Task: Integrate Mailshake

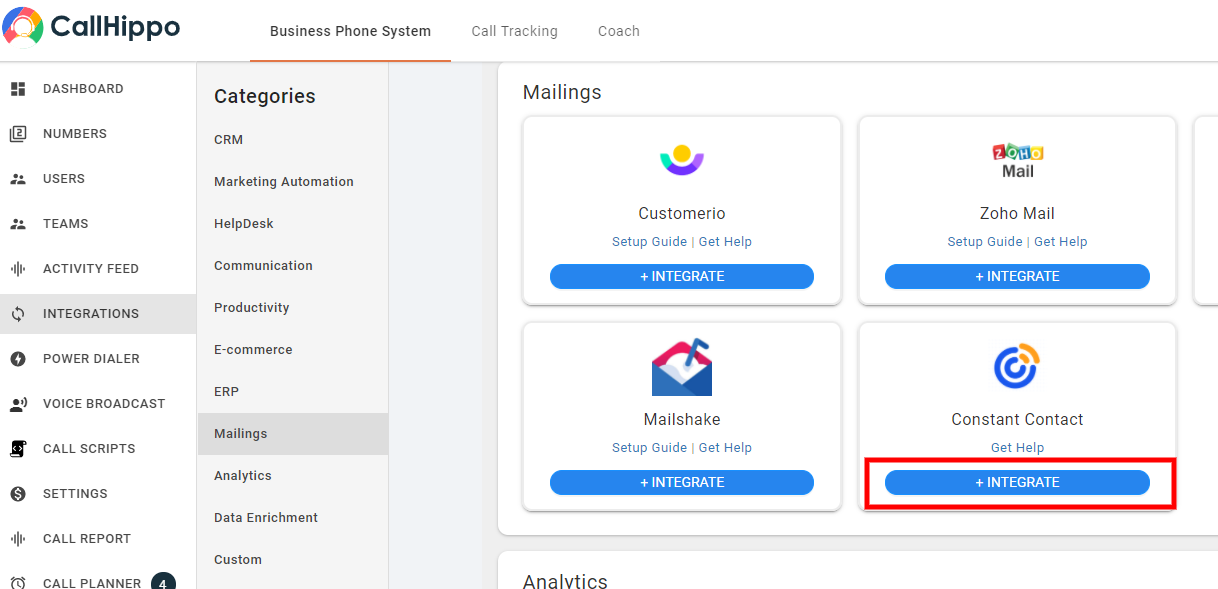Action: point(682,482)
